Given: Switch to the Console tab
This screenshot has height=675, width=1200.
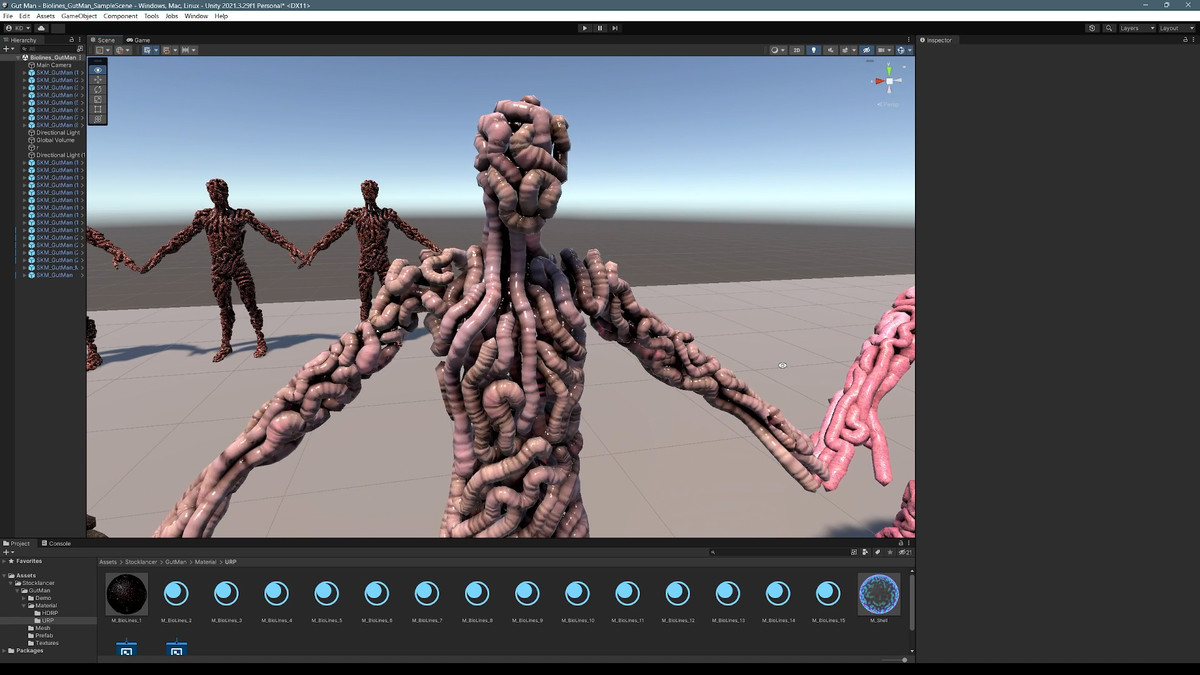Looking at the screenshot, I should click(x=58, y=543).
